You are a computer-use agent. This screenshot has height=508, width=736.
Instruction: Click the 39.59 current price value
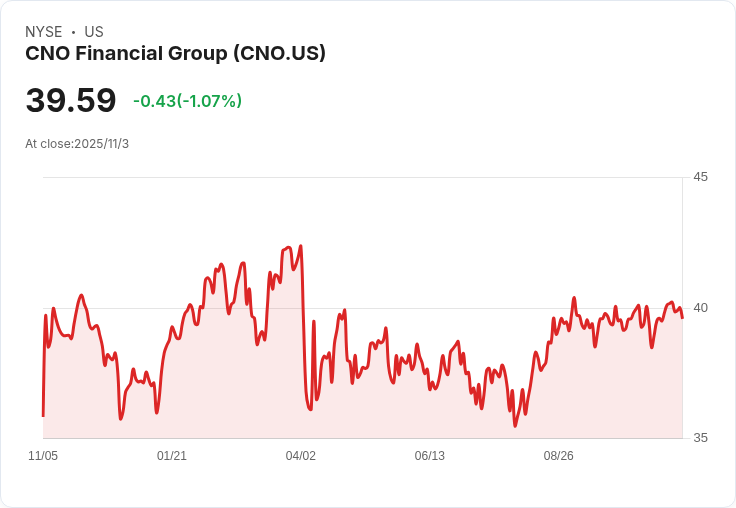click(71, 101)
